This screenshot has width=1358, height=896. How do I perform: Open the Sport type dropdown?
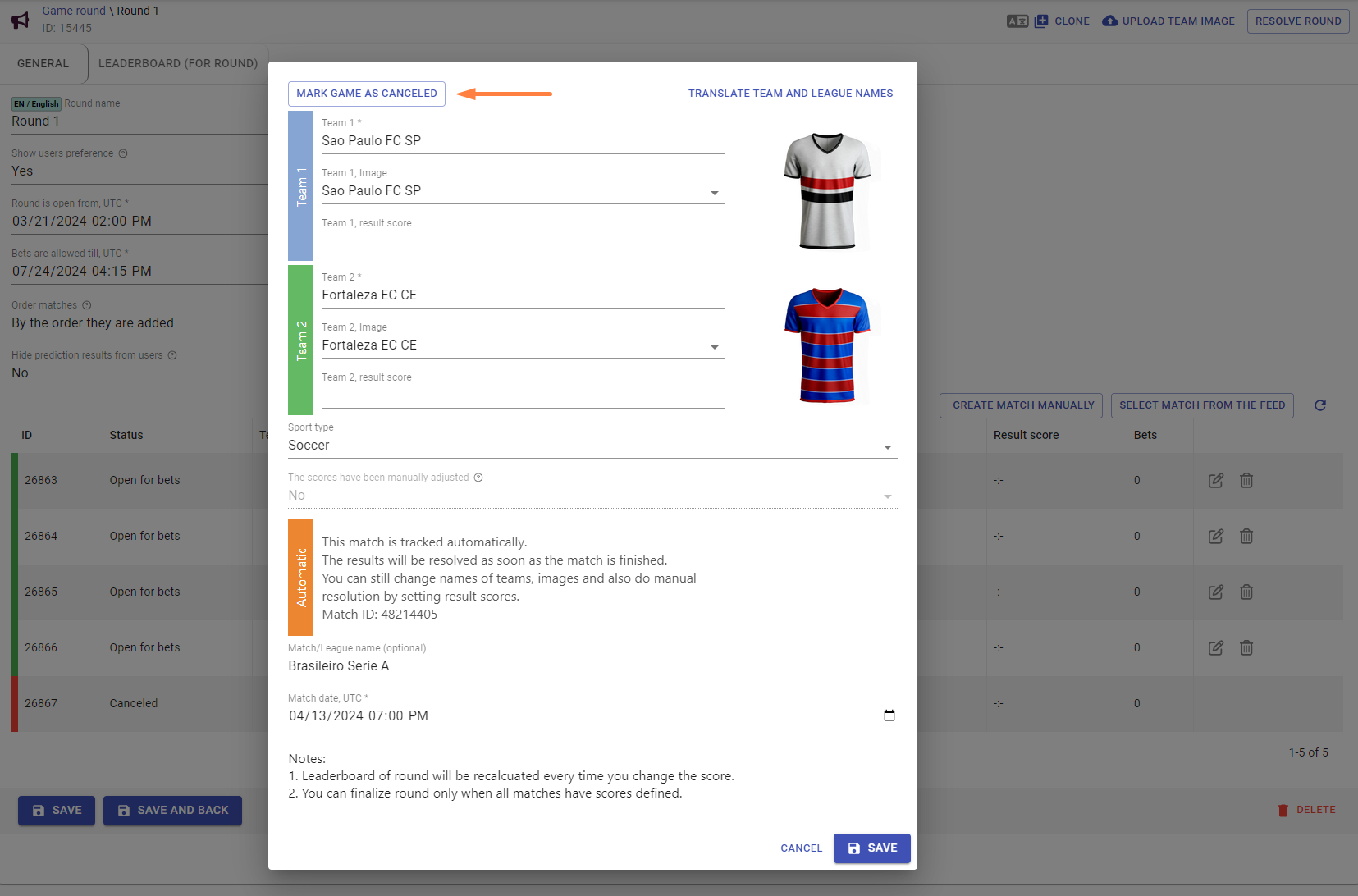pos(887,447)
